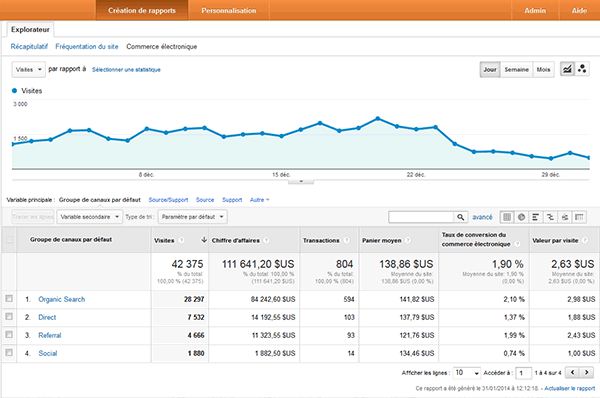The width and height of the screenshot is (600, 398).
Task: Switch to line chart view
Action: 567,69
